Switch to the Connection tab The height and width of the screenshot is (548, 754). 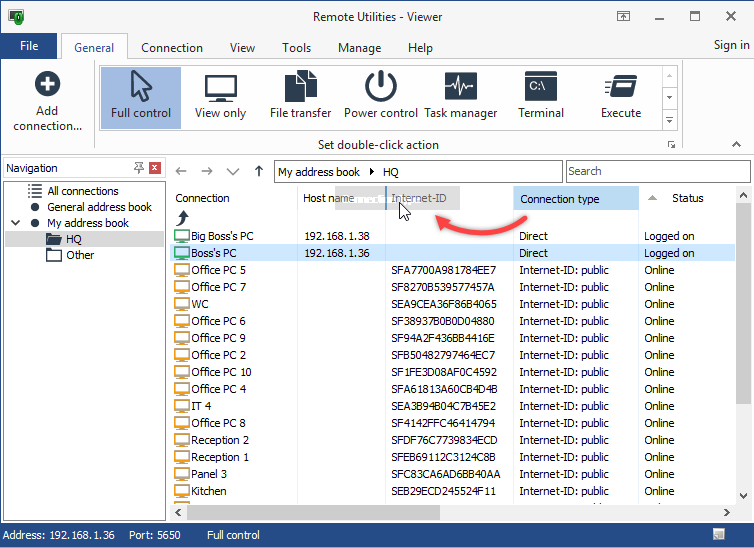click(172, 48)
